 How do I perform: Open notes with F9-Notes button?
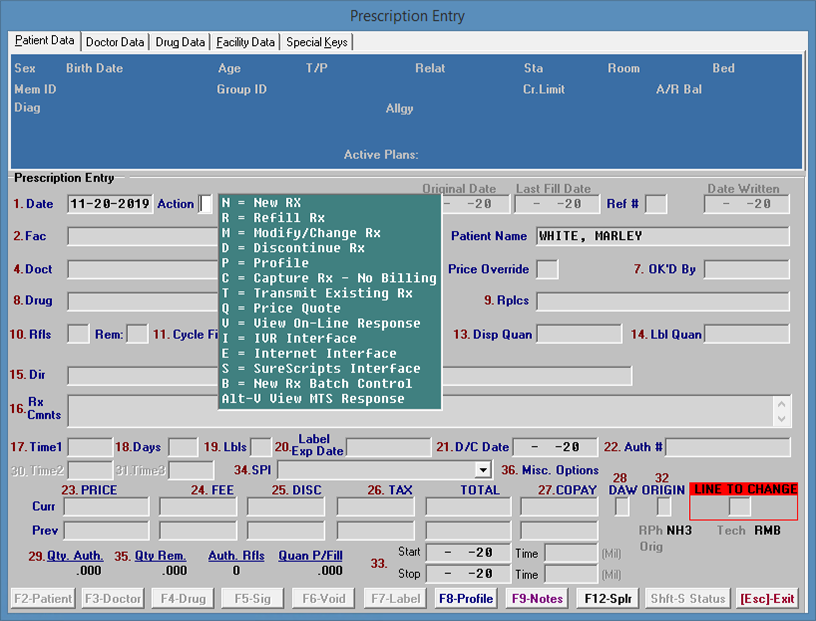tap(538, 599)
